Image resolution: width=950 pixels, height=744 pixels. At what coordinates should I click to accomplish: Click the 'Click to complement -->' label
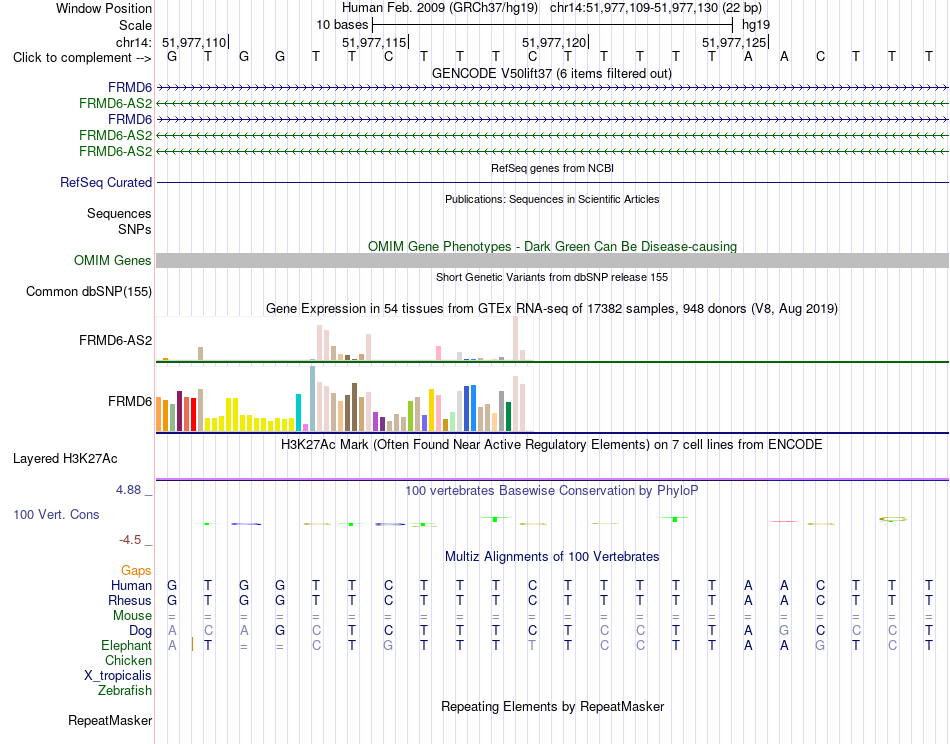click(82, 58)
